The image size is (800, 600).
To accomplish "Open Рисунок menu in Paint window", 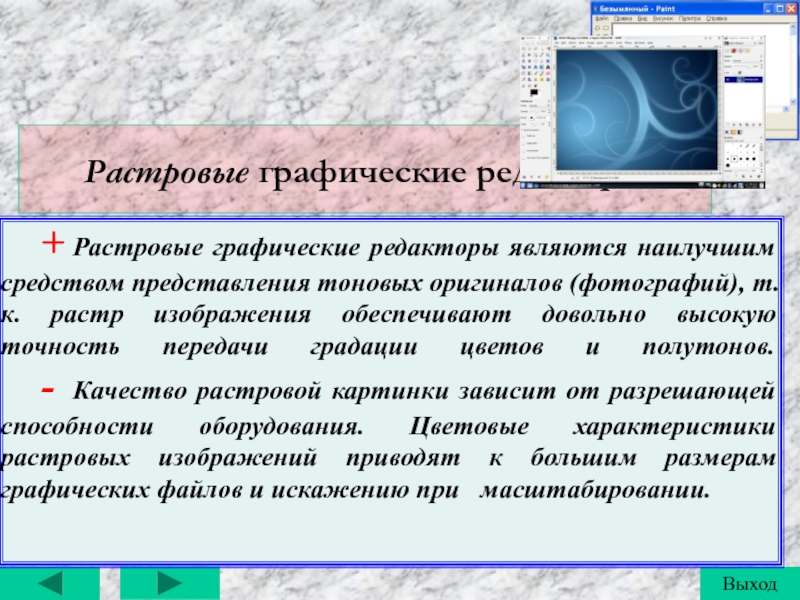I will pyautogui.click(x=663, y=18).
